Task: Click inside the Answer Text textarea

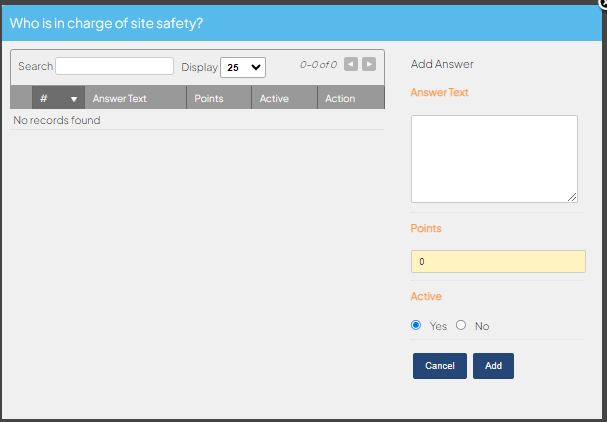Action: [494, 159]
